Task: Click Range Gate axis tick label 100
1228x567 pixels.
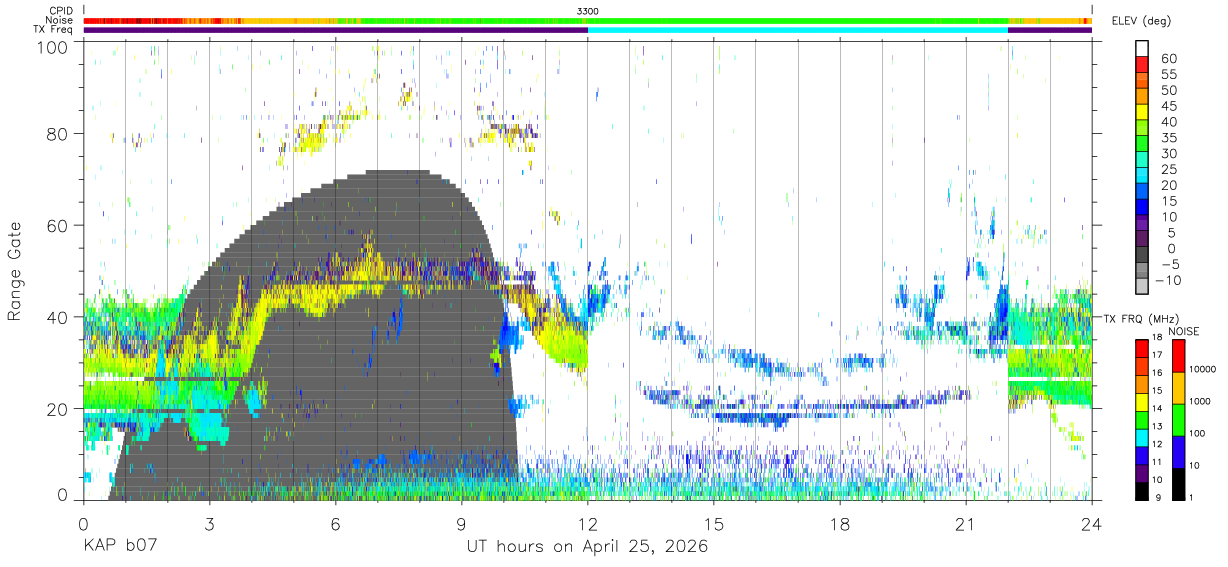Action: point(54,46)
